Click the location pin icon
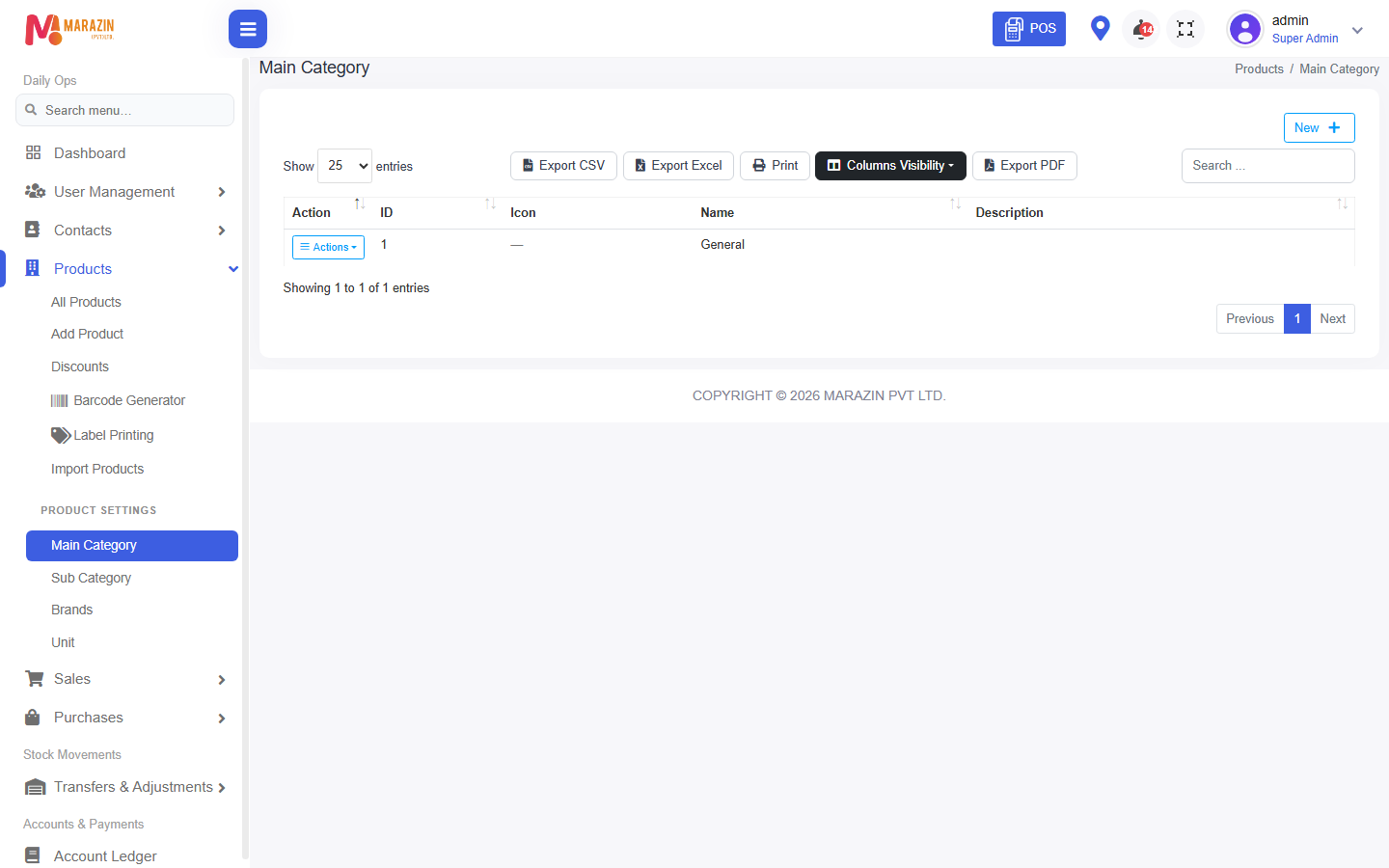Viewport: 1389px width, 868px height. coord(1100,29)
